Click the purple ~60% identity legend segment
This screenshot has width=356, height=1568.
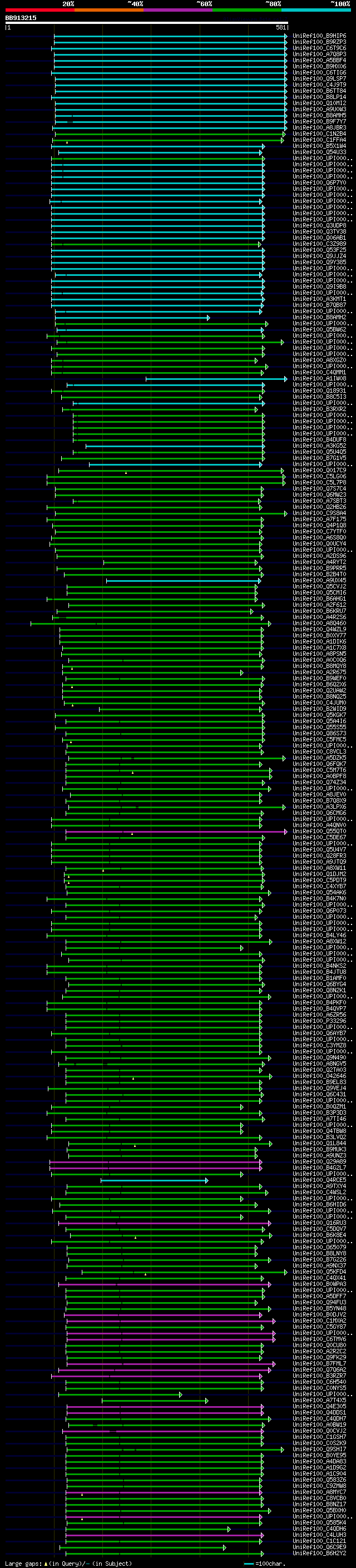pyautogui.click(x=177, y=10)
